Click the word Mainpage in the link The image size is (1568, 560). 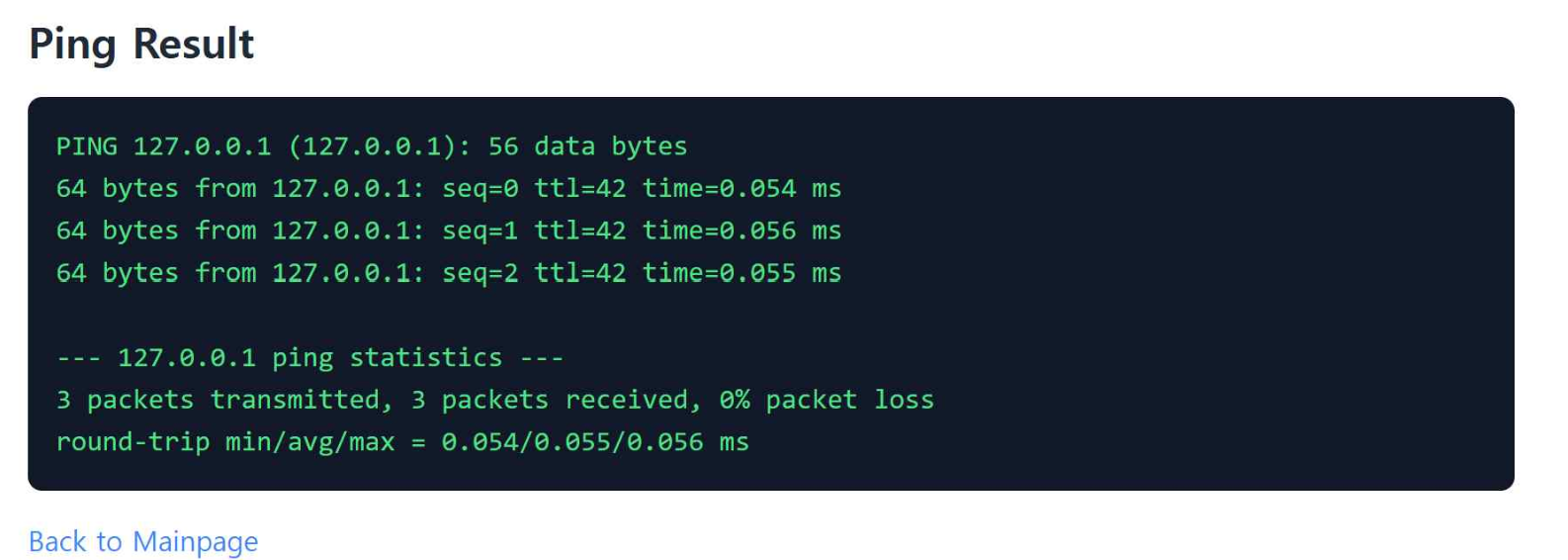tap(195, 542)
